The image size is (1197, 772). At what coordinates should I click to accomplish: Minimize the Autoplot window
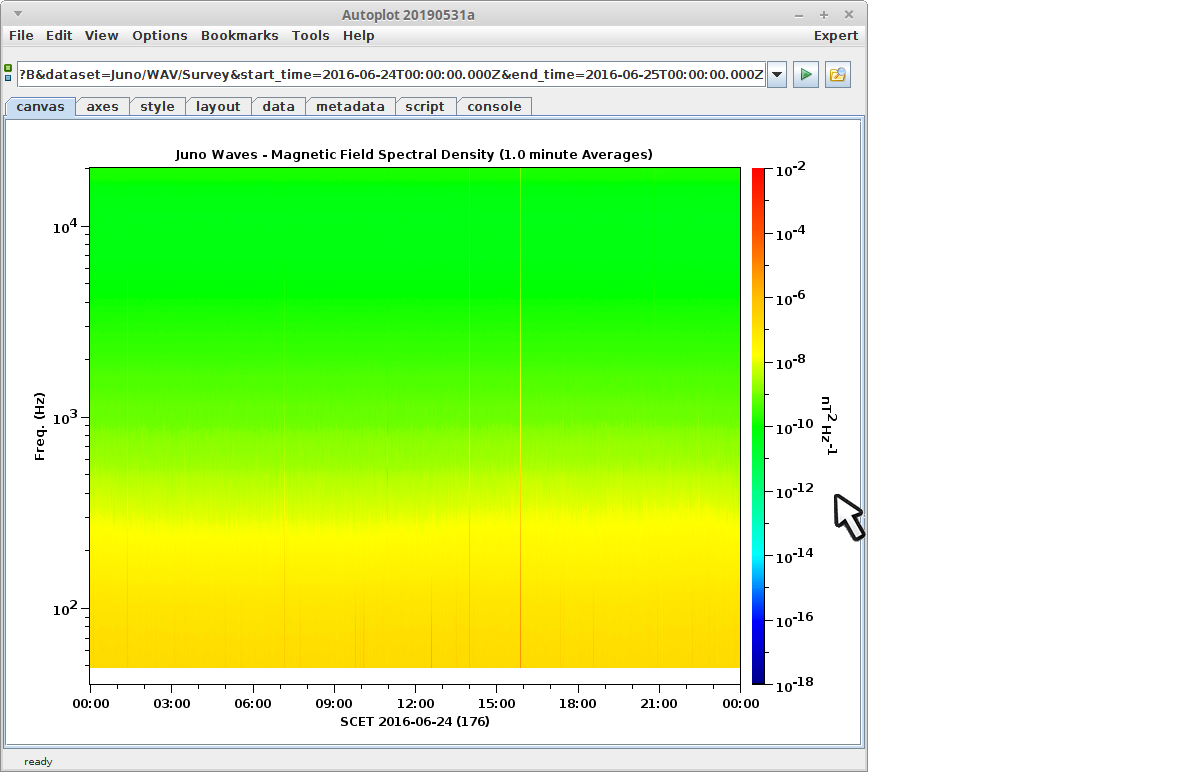tap(799, 15)
